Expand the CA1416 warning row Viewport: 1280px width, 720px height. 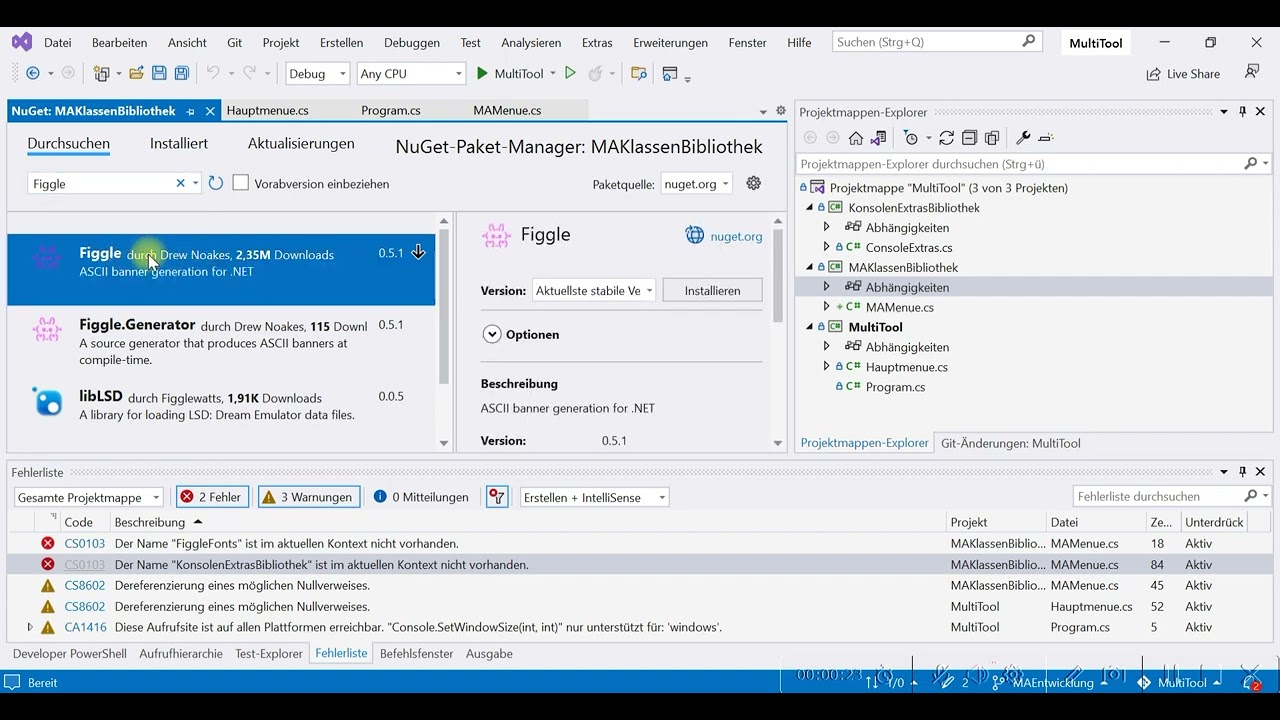click(30, 627)
